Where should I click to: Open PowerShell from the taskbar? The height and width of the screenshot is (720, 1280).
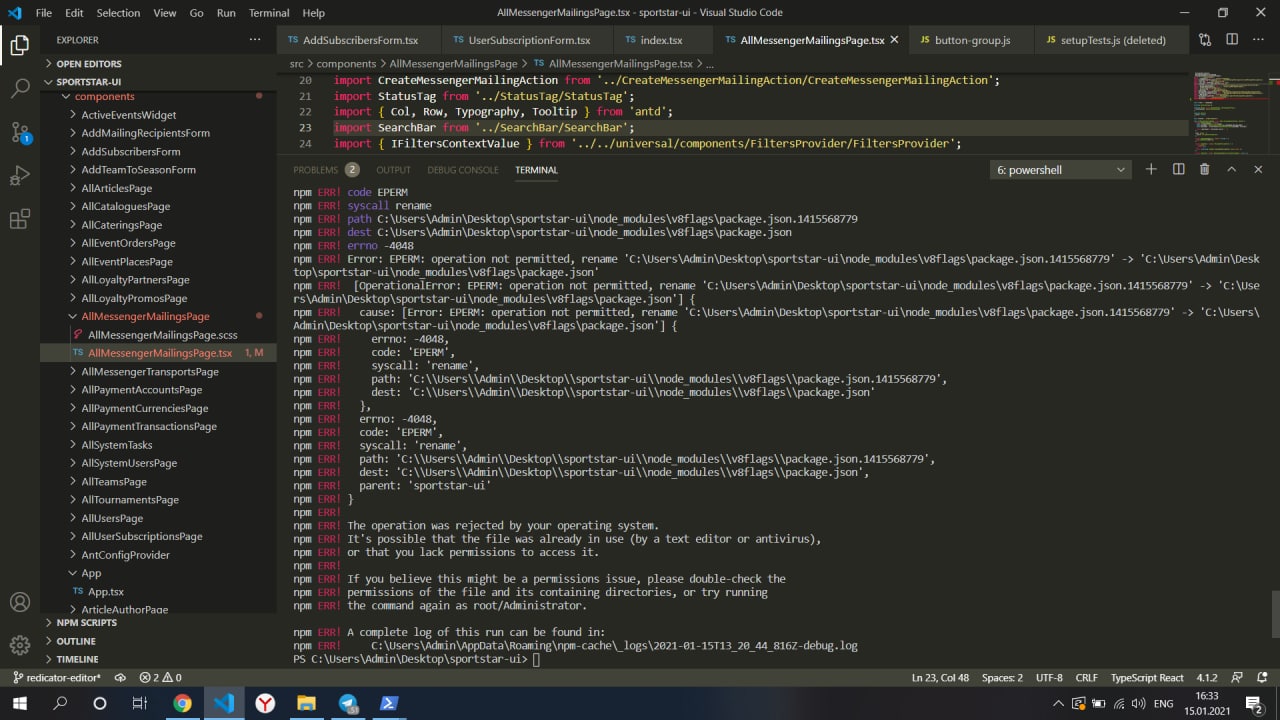[x=389, y=703]
